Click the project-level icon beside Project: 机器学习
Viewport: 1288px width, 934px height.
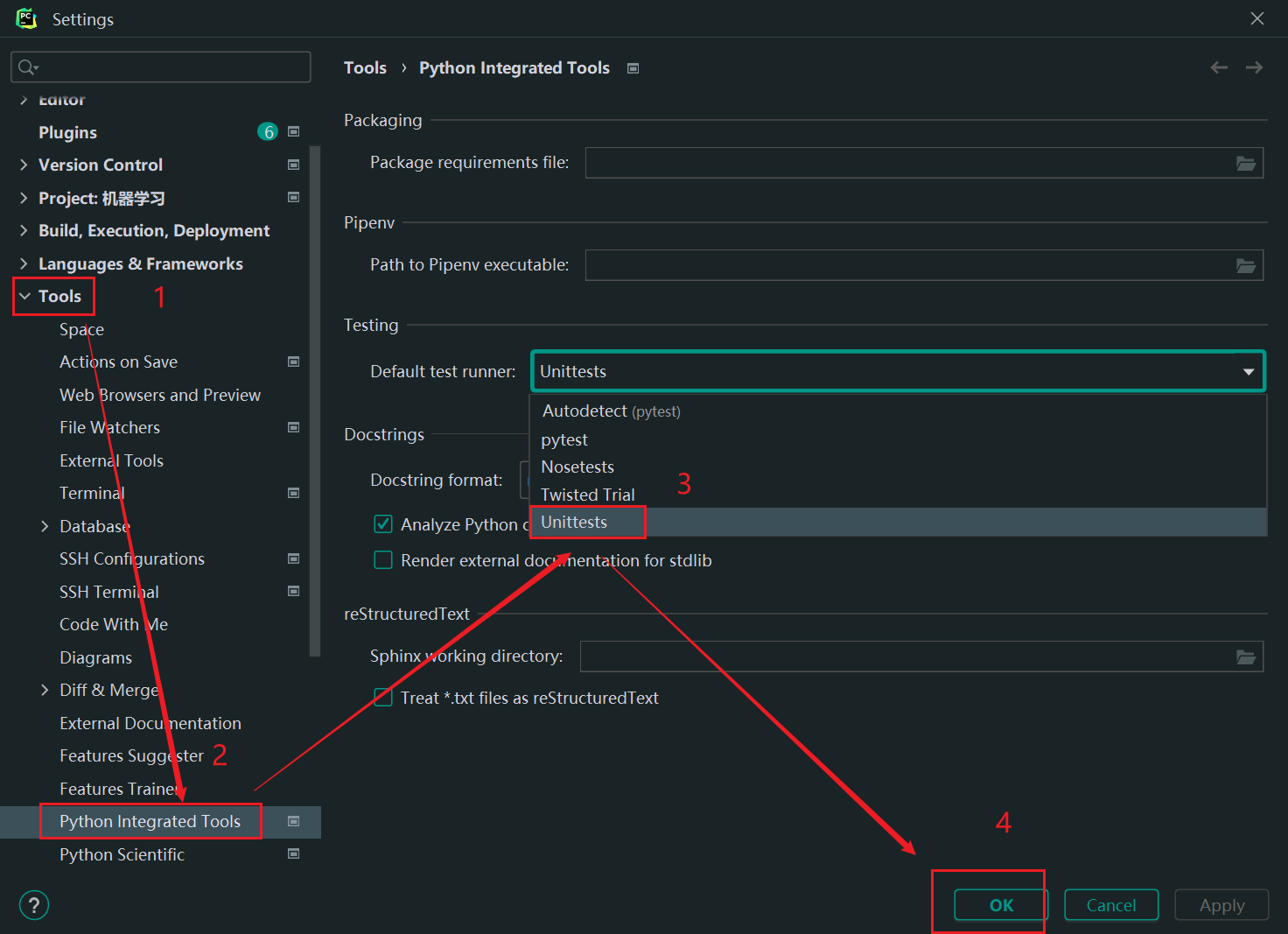294,197
